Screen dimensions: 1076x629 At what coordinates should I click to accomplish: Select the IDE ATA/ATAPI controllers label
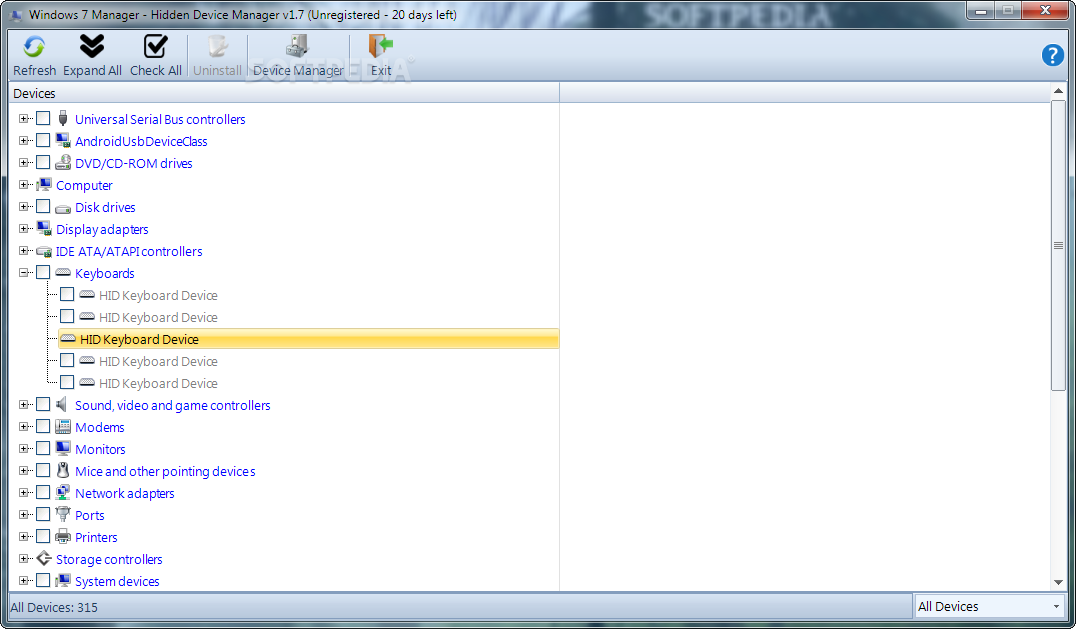tap(129, 252)
